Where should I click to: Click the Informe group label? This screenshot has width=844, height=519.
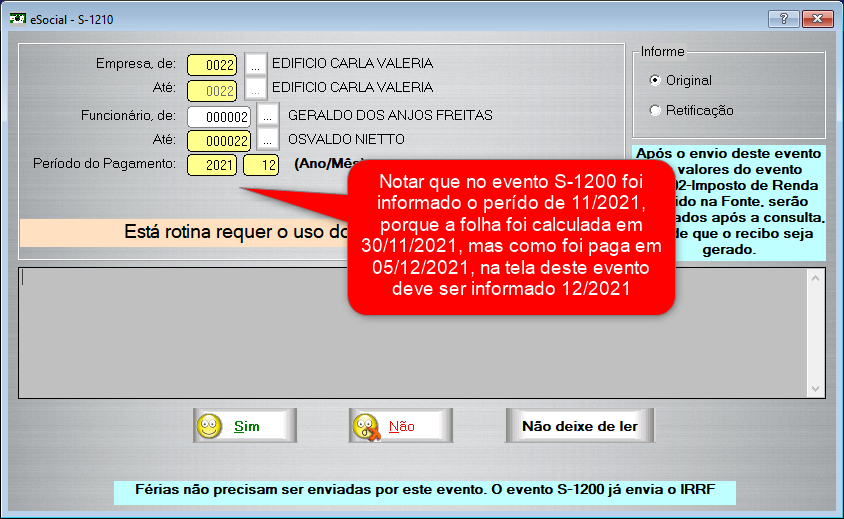coord(663,52)
